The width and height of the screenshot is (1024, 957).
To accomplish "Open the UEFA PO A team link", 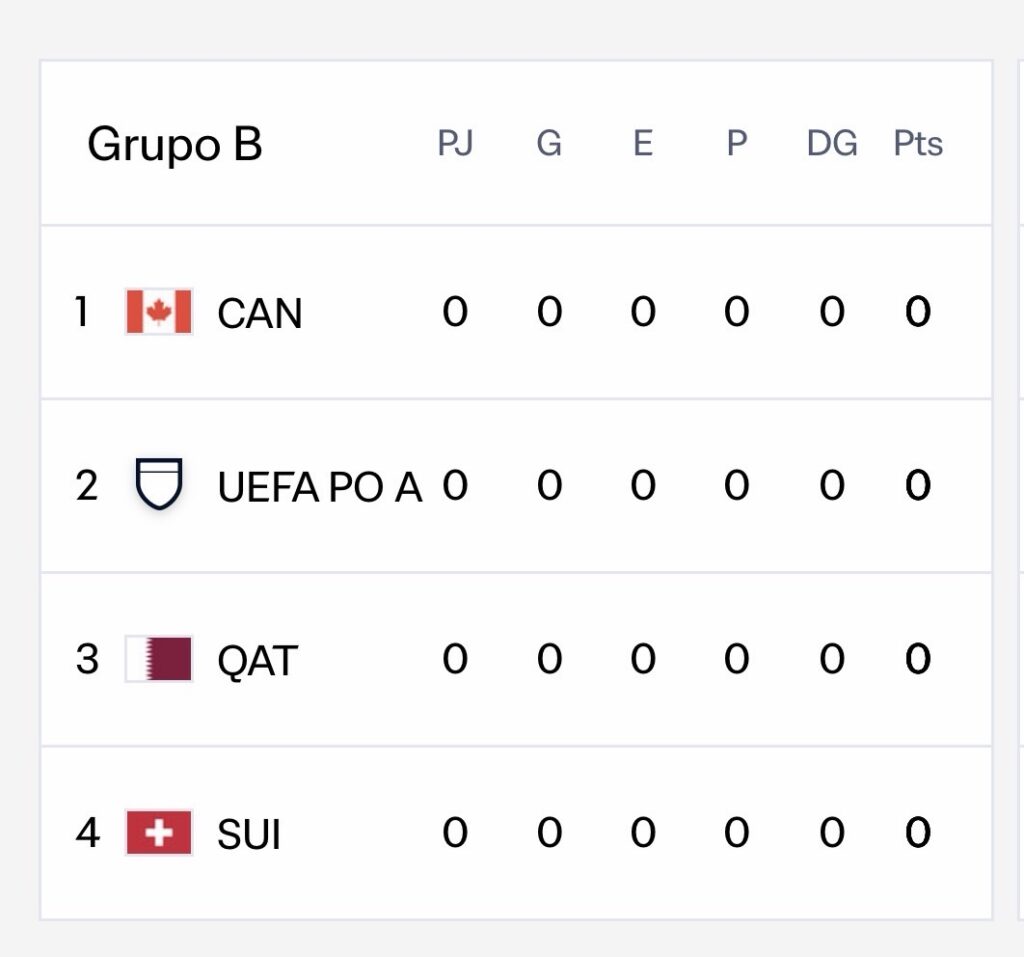I will [319, 487].
